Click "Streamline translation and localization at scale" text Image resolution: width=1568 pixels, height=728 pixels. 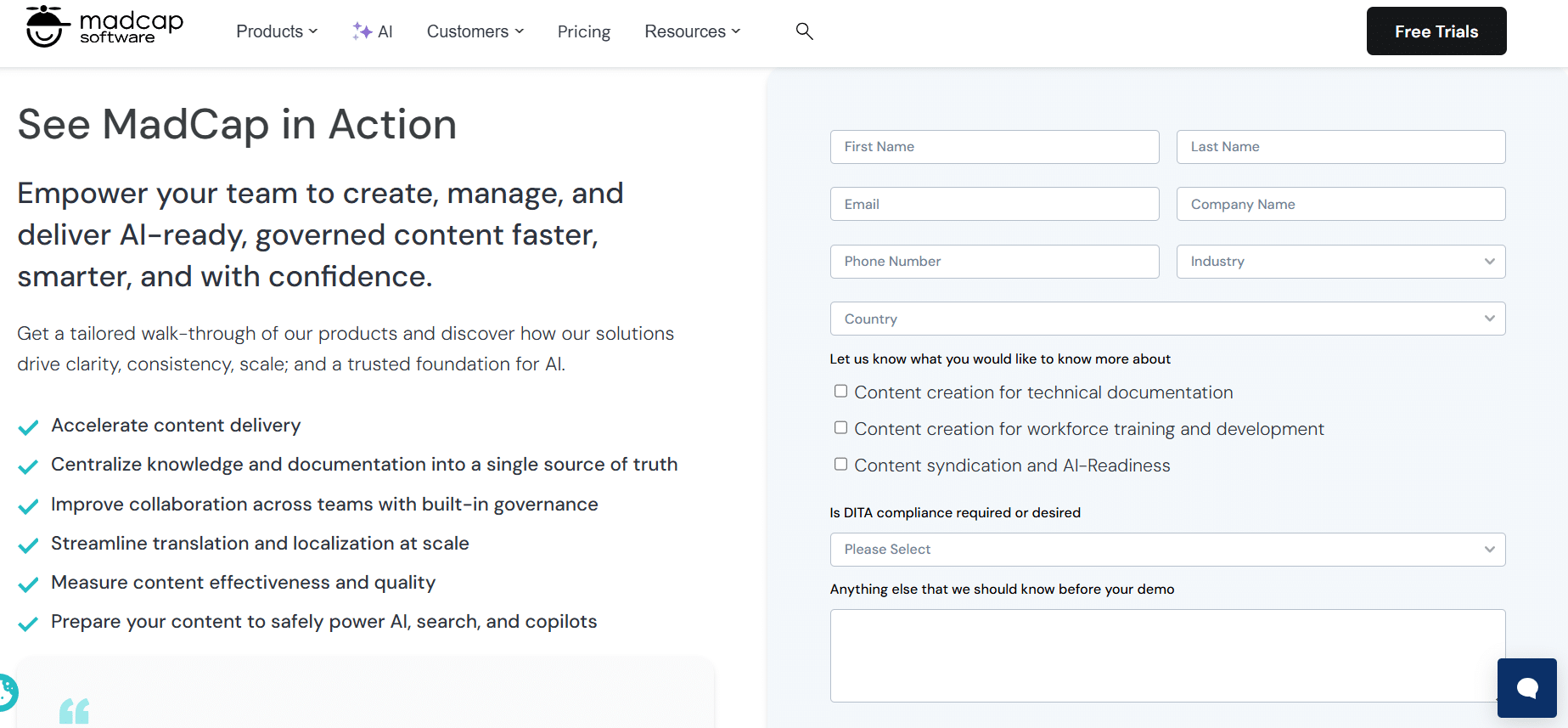tap(260, 544)
